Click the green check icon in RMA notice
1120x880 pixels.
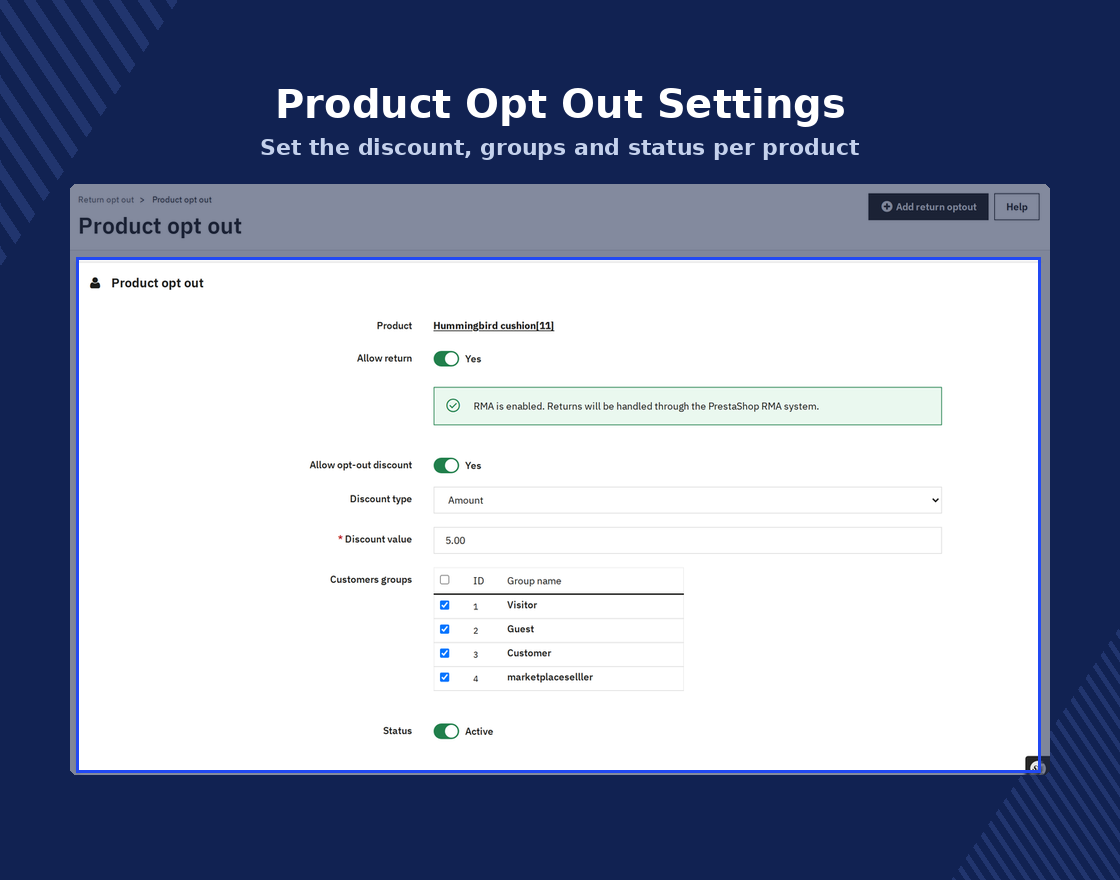pyautogui.click(x=453, y=406)
